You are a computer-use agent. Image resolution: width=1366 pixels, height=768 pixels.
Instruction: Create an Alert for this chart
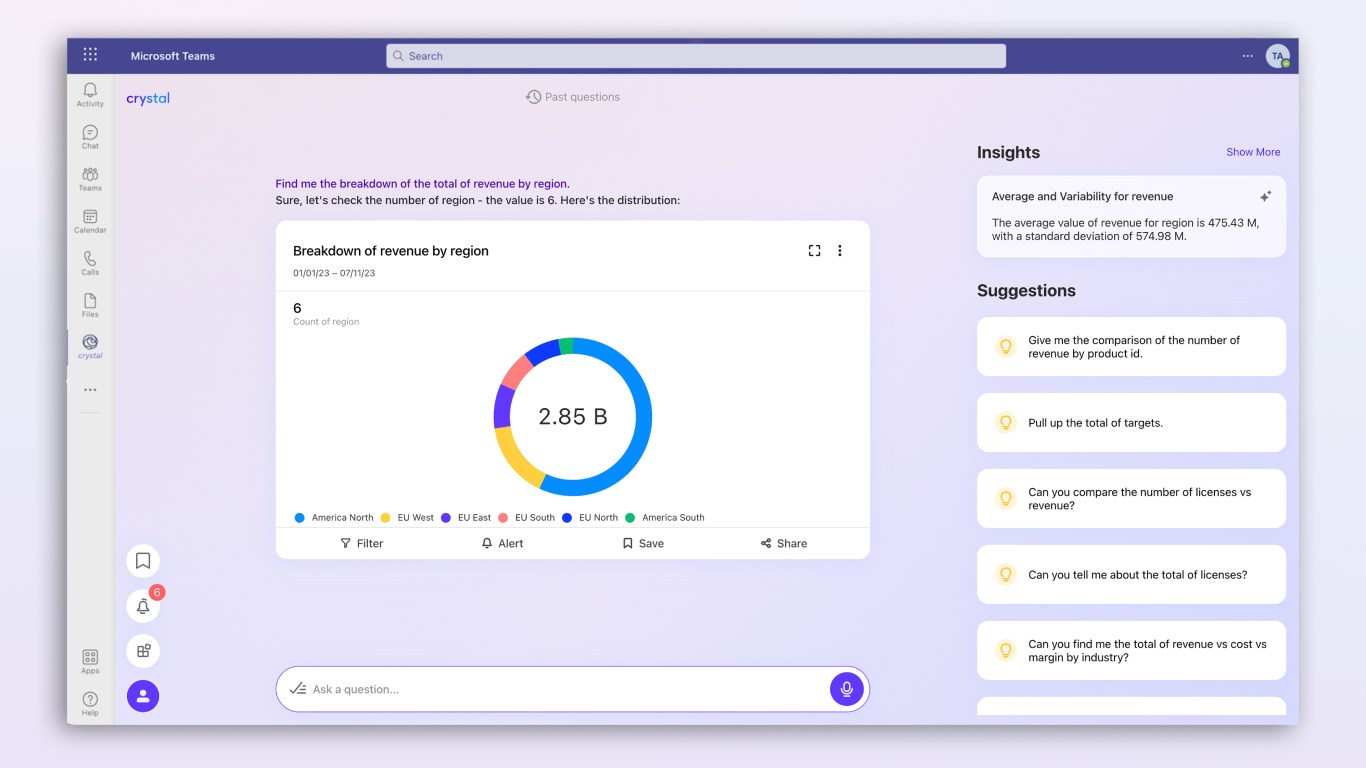coord(502,543)
